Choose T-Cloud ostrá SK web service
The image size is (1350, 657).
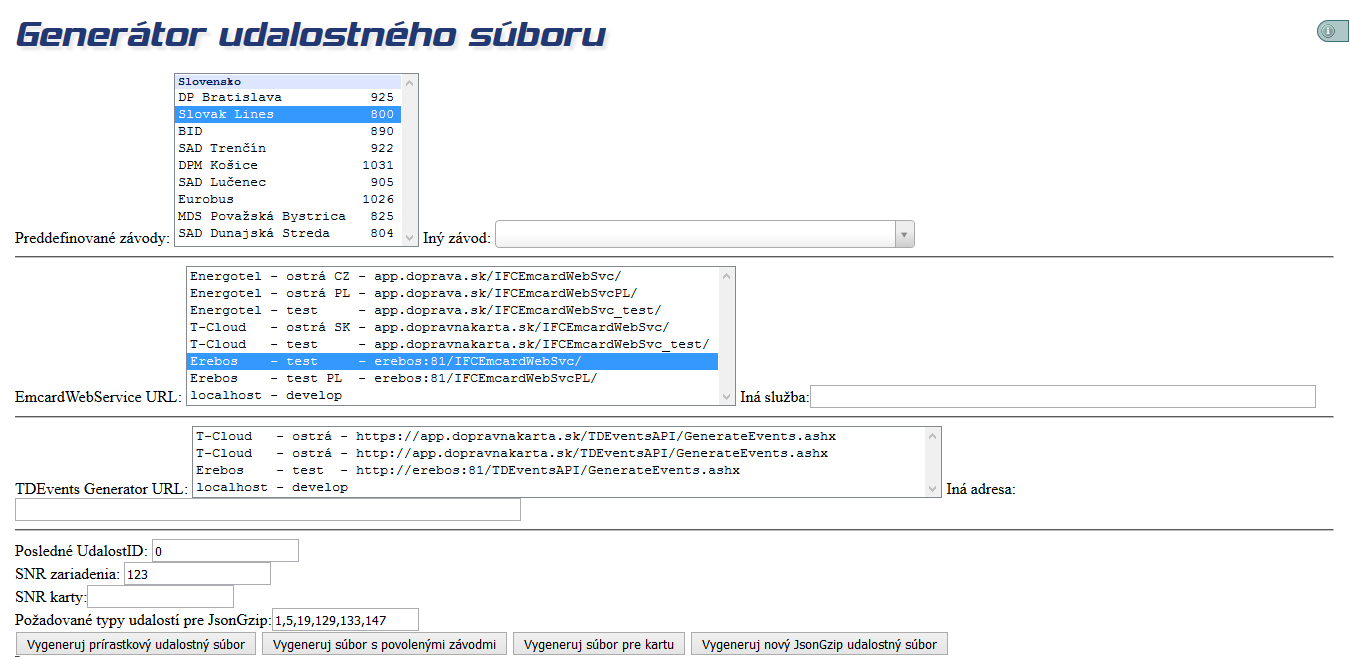click(x=452, y=327)
